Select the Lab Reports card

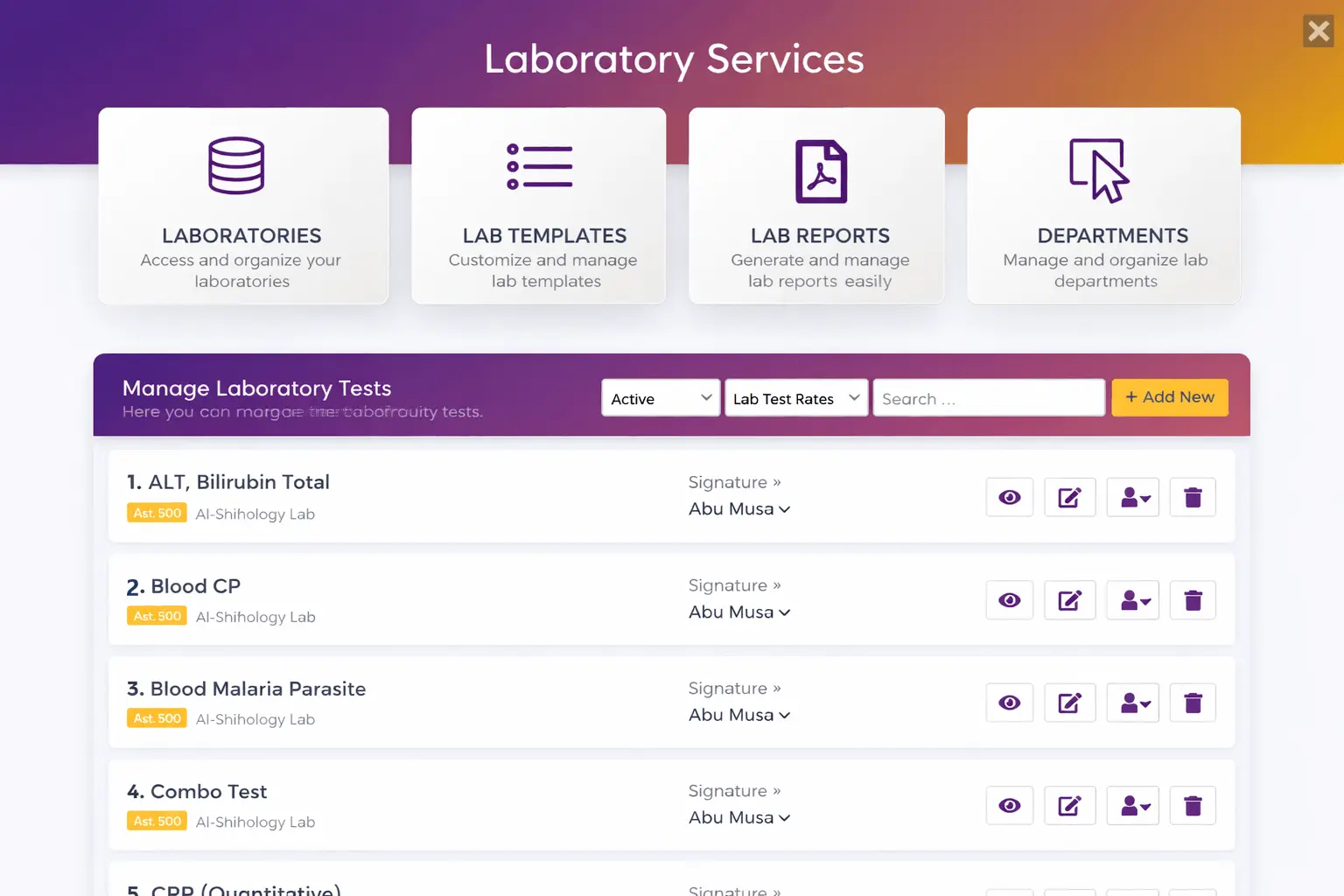(816, 206)
